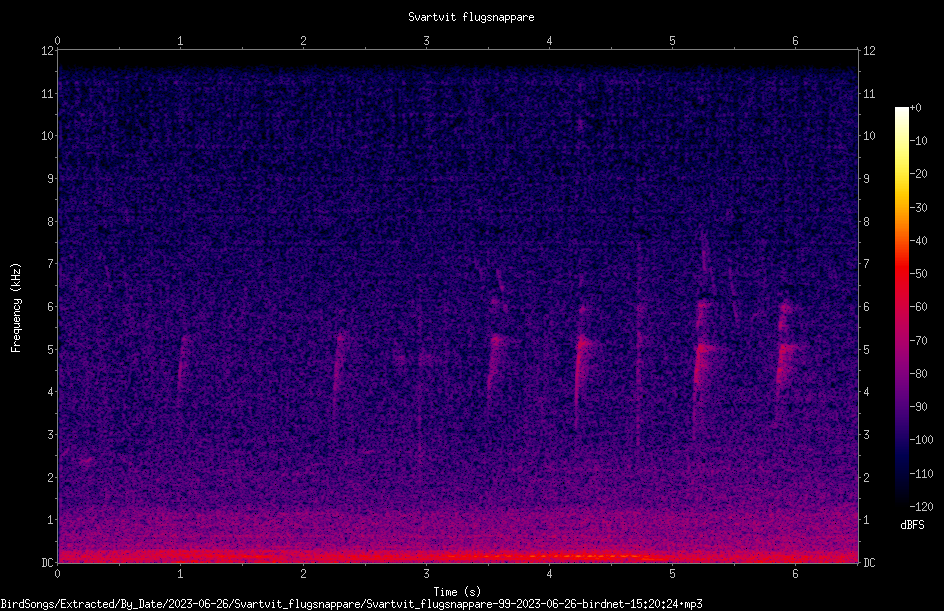The height and width of the screenshot is (611, 944).
Task: Click '1' on the top time axis
Action: coord(180,41)
